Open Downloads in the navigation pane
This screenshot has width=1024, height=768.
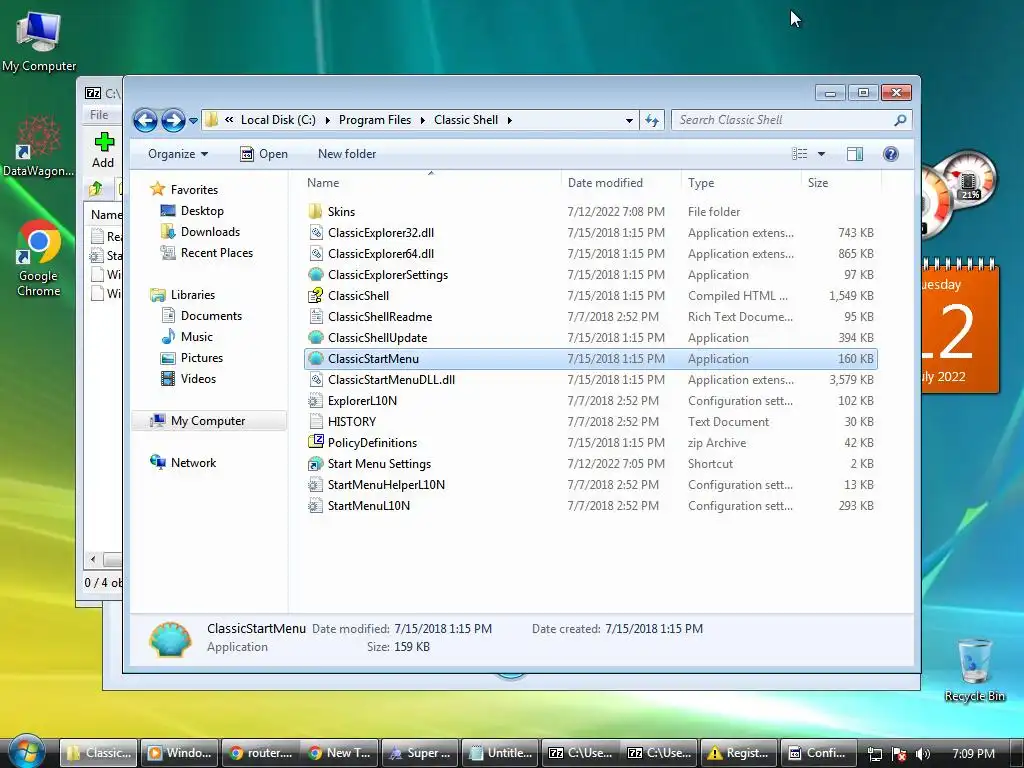point(210,232)
